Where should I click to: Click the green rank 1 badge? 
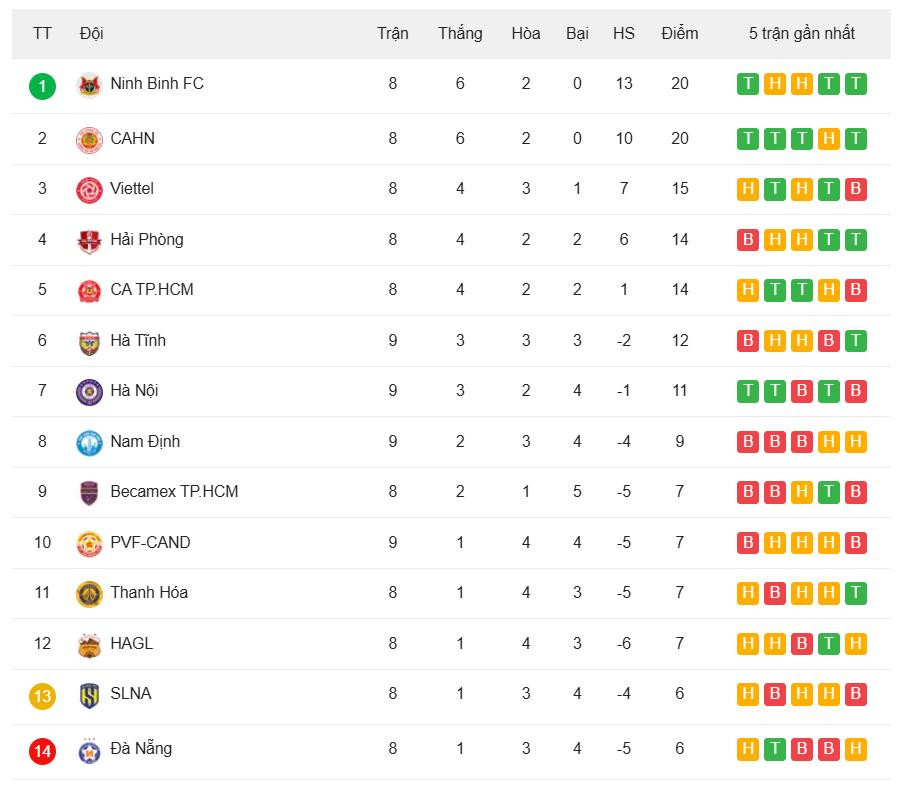pos(42,85)
